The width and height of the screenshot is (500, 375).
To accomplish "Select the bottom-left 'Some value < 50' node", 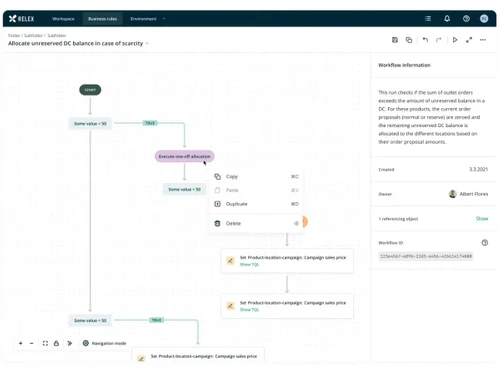I will coord(90,320).
